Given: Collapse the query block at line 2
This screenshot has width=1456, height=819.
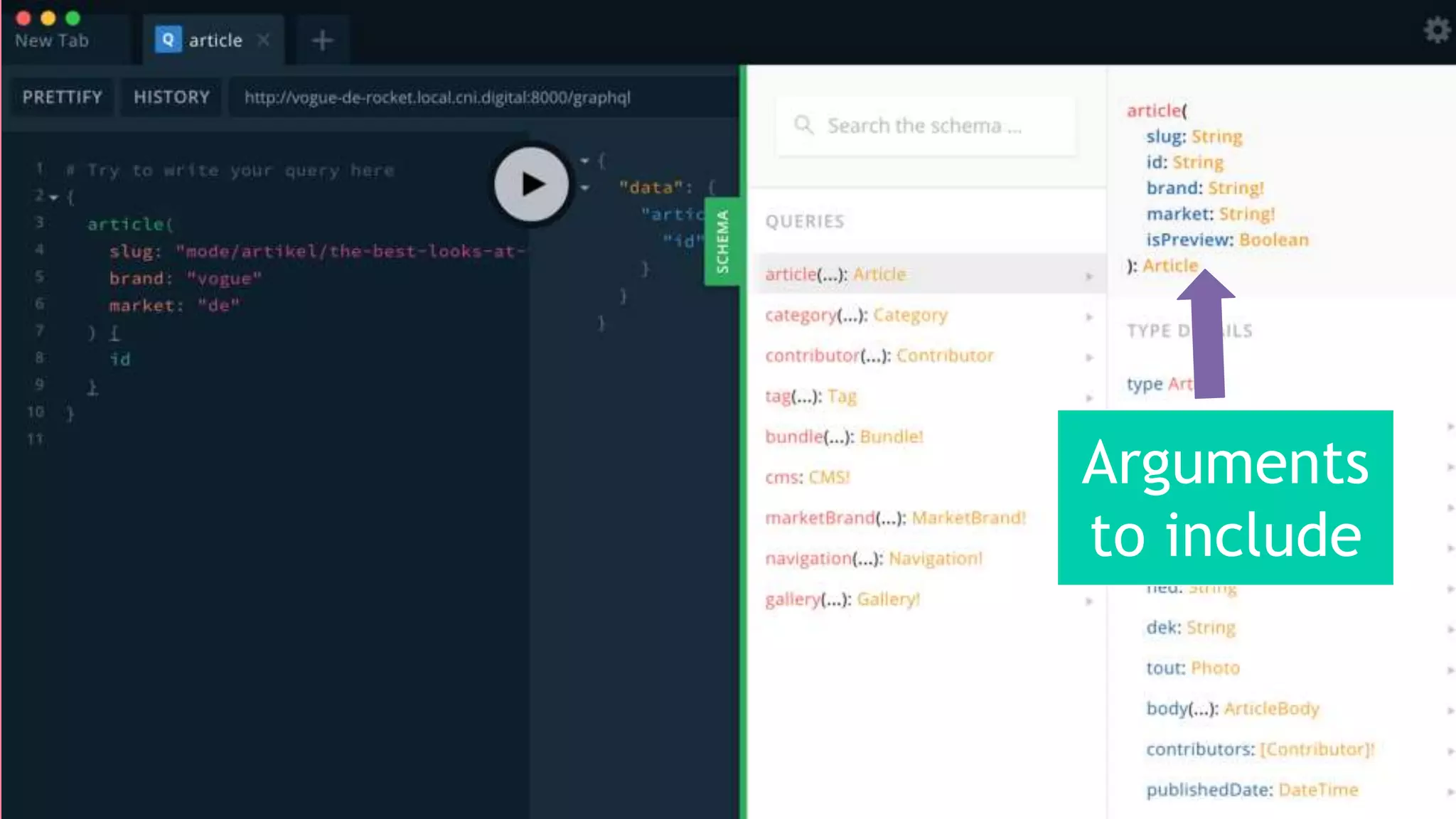Looking at the screenshot, I should tap(54, 197).
